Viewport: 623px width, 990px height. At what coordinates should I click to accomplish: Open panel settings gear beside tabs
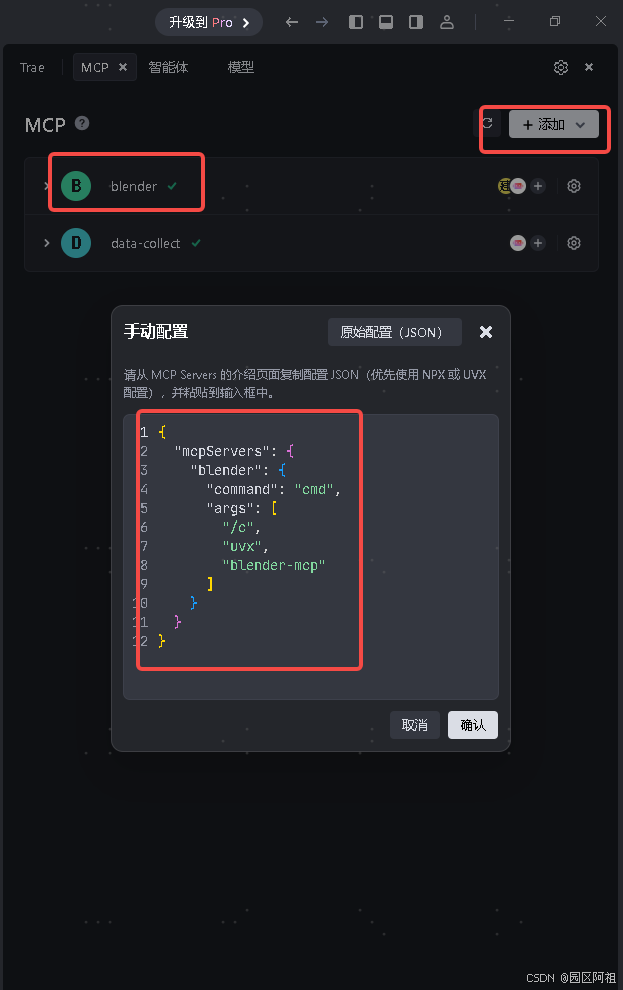coord(560,67)
